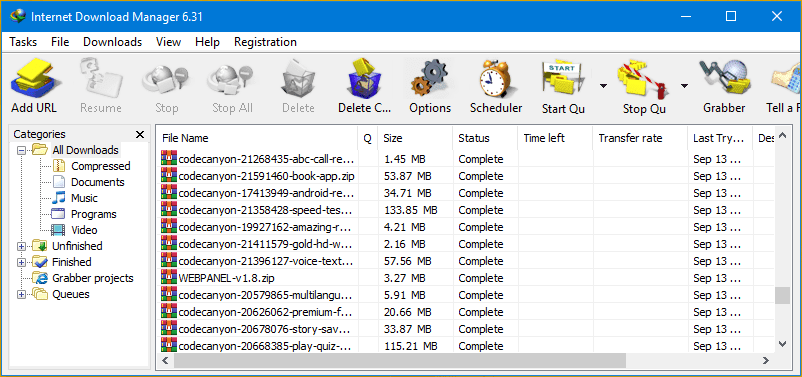Open the File menu
The width and height of the screenshot is (802, 377).
pyautogui.click(x=60, y=42)
